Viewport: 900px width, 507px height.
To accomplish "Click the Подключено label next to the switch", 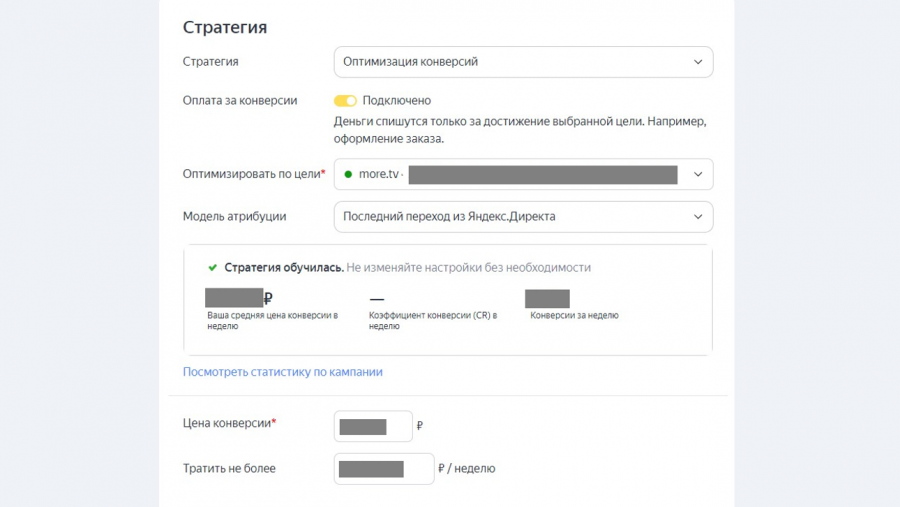I will (x=397, y=101).
